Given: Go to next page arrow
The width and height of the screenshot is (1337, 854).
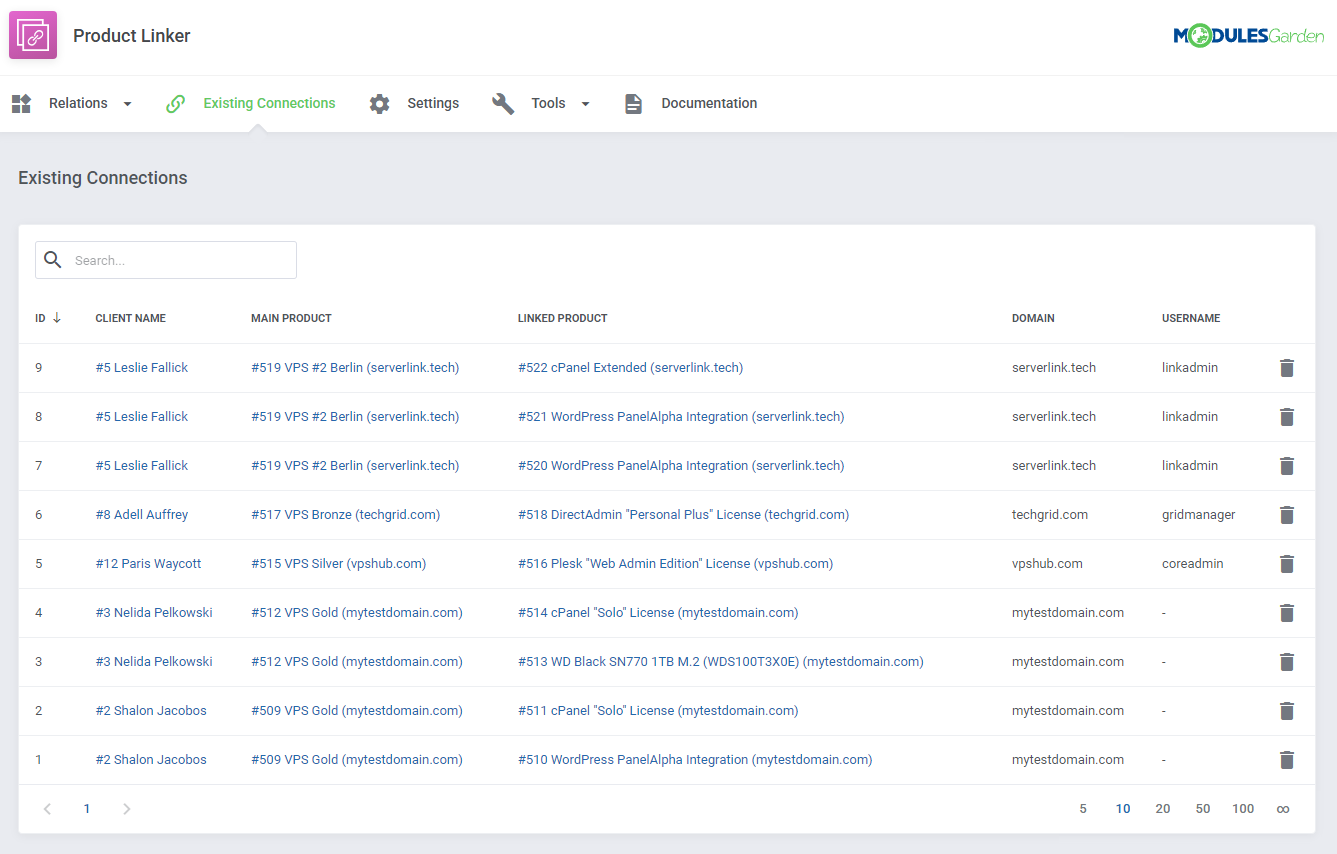Looking at the screenshot, I should (x=127, y=809).
